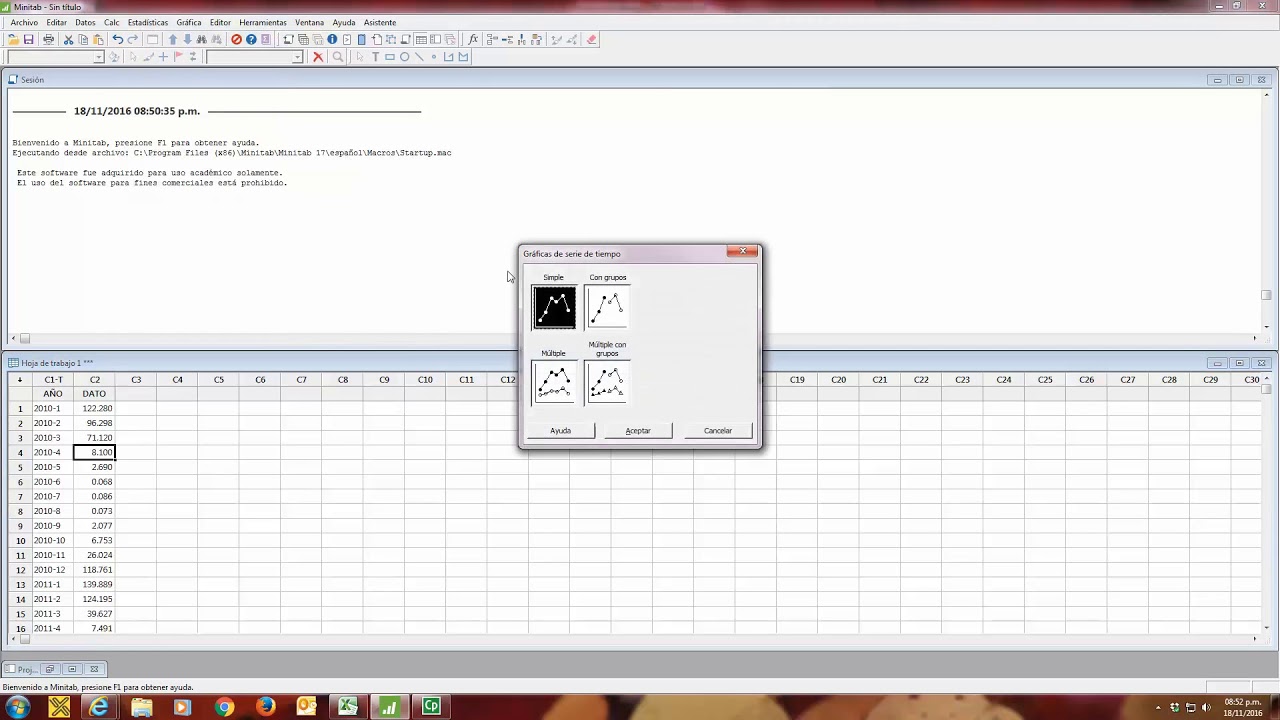Open the first toolbar combo box dropdown

coord(98,57)
